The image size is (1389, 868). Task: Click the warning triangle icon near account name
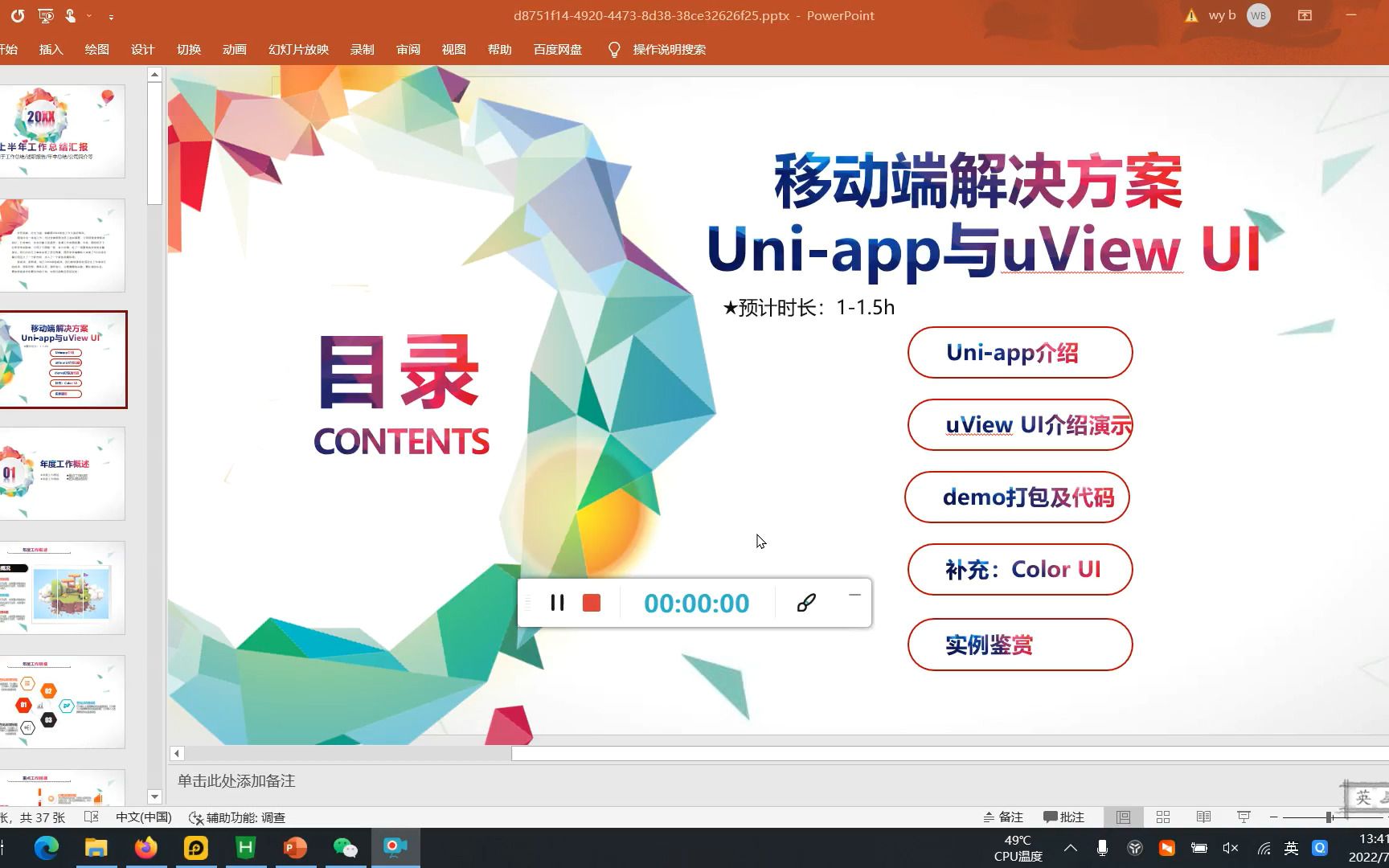pos(1191,15)
